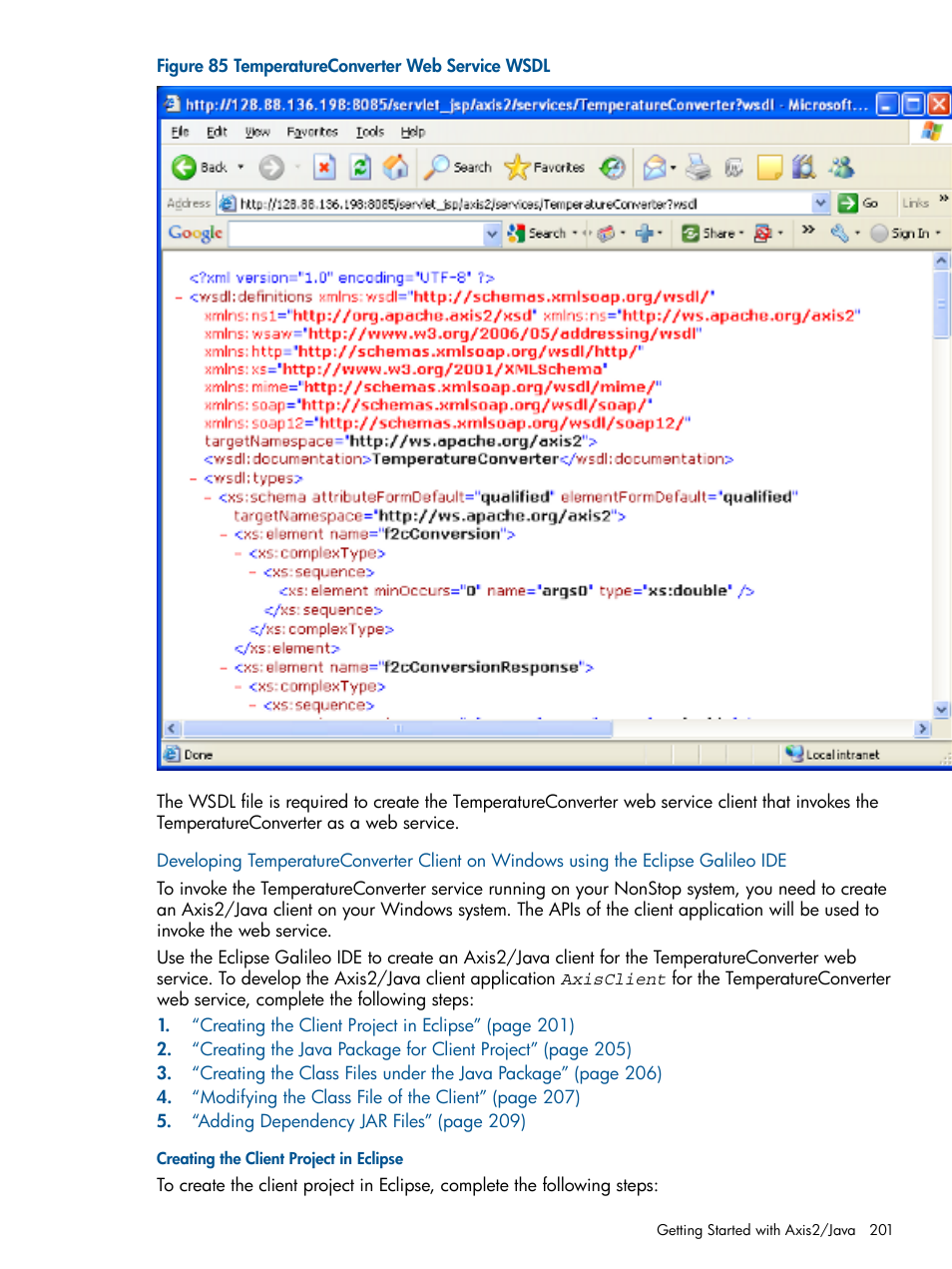Refresh the current page

click(360, 168)
